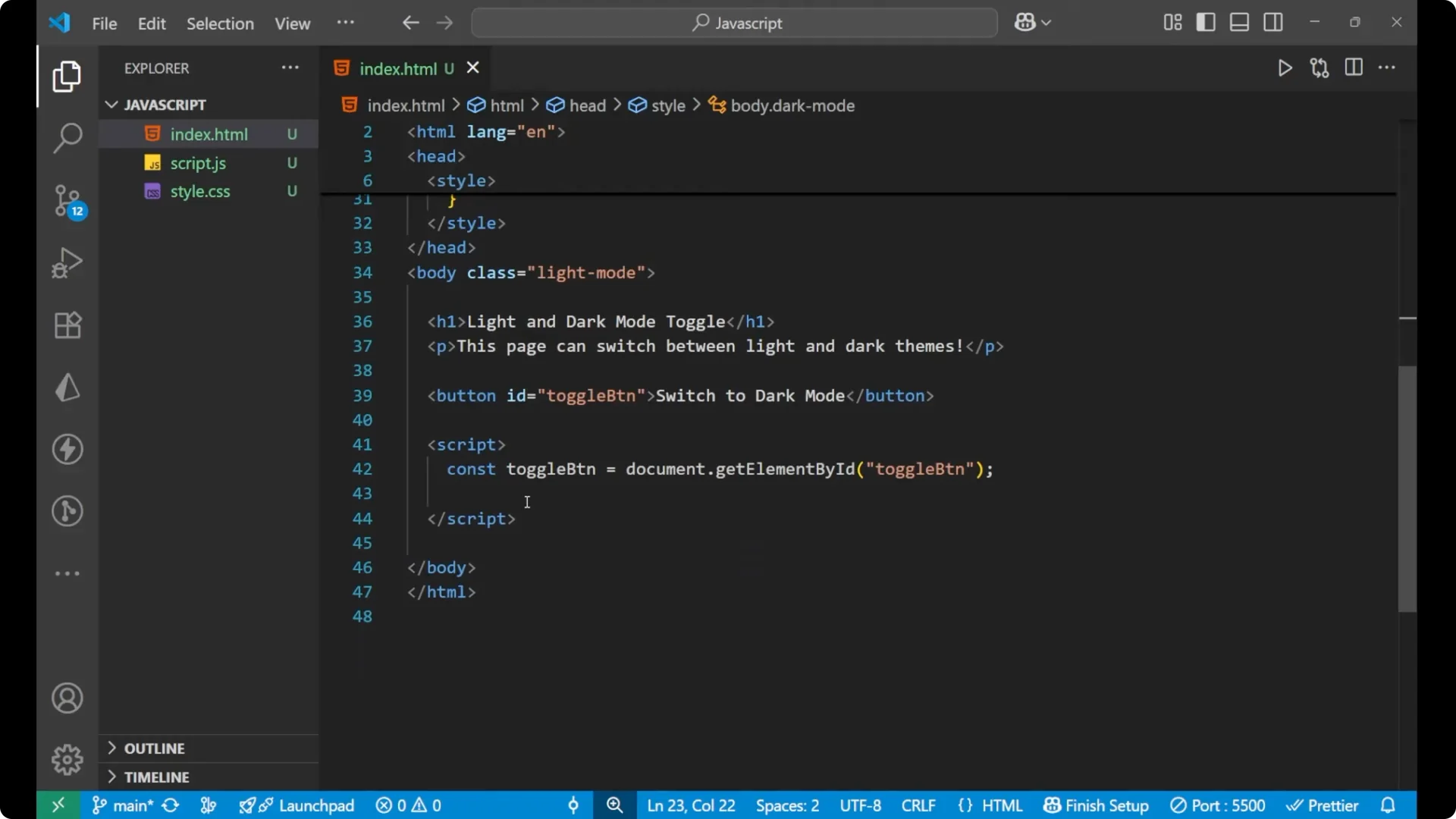Open Source Control showing 12 pending changes
The height and width of the screenshot is (819, 1456).
(67, 201)
